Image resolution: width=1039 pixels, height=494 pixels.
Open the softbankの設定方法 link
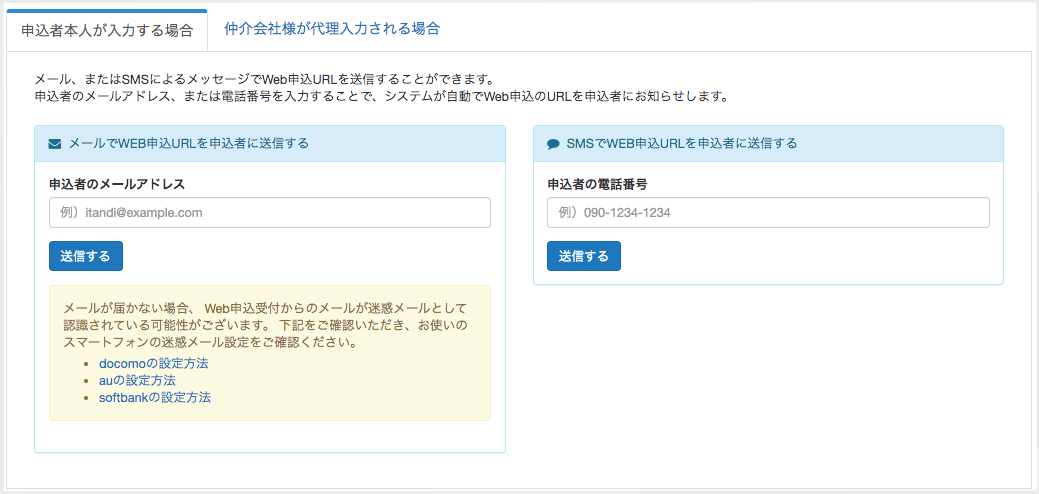(x=155, y=398)
